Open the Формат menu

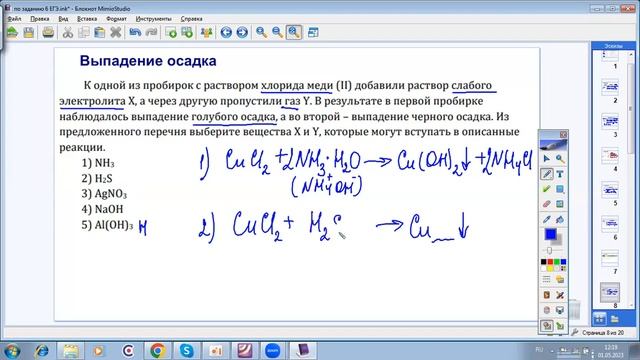point(116,19)
